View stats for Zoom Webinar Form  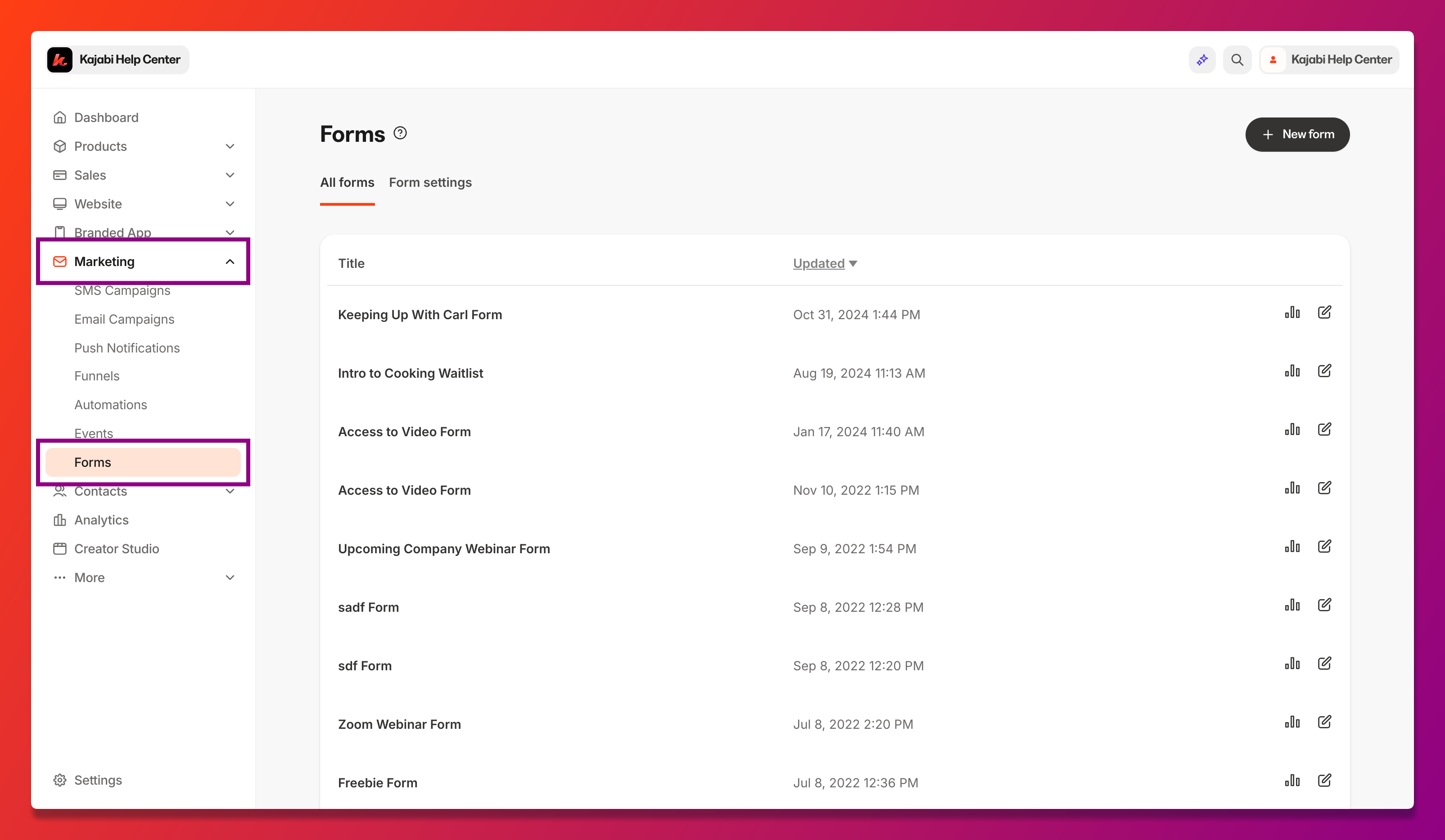coord(1292,722)
